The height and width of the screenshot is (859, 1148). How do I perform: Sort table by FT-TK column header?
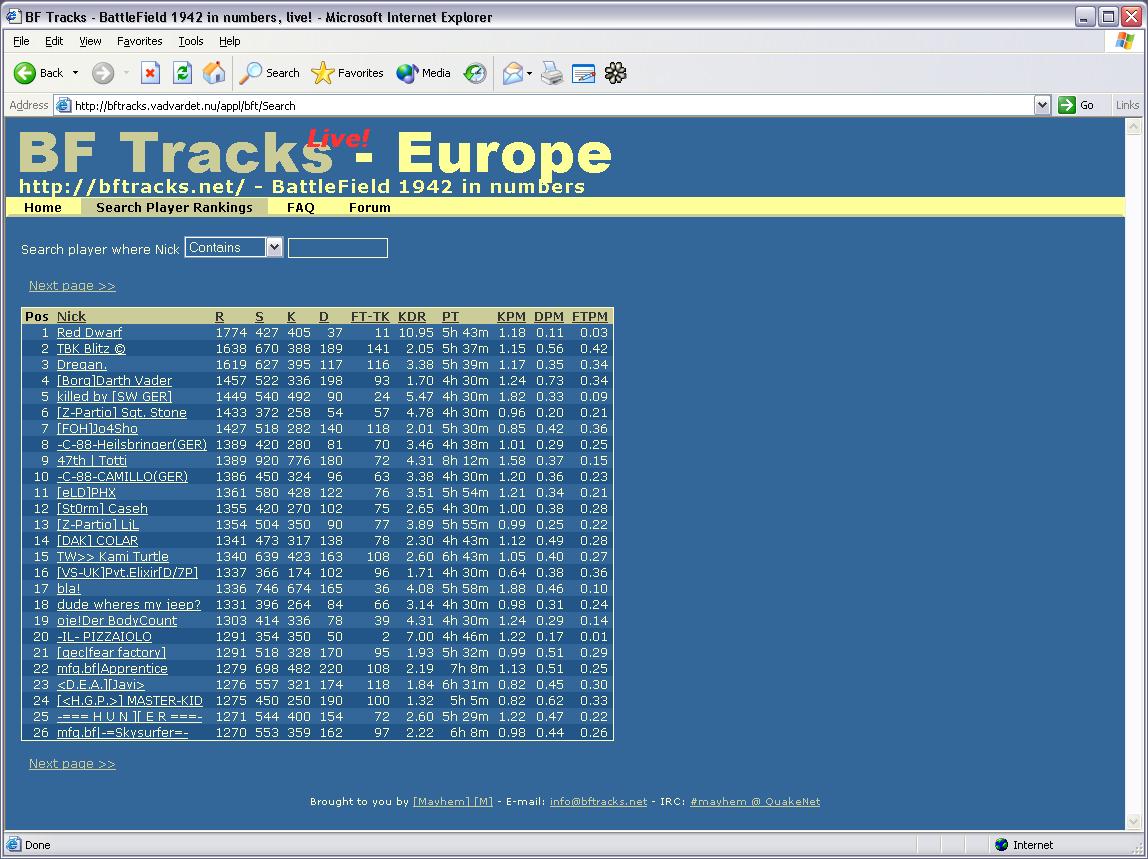[x=370, y=316]
